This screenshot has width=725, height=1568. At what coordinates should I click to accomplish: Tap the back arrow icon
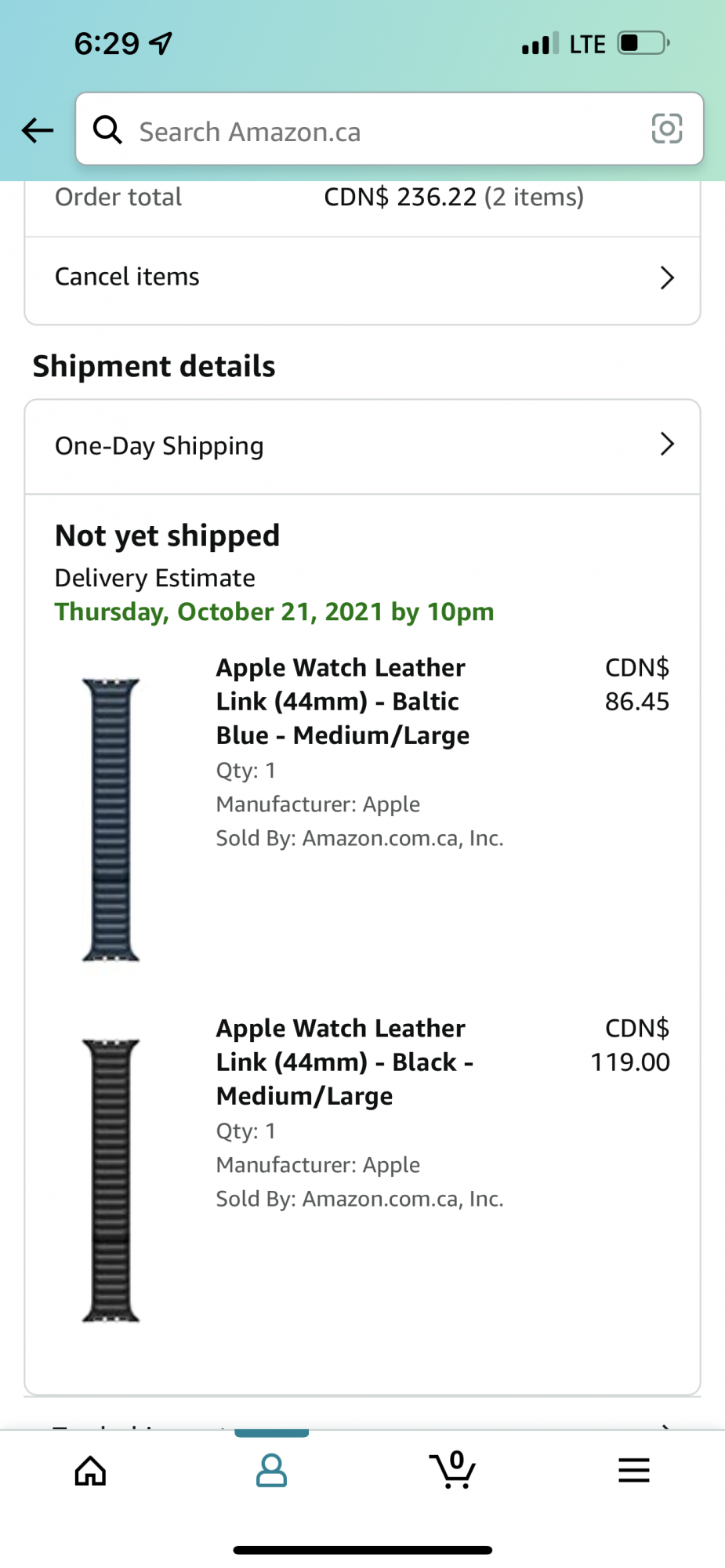pyautogui.click(x=38, y=130)
